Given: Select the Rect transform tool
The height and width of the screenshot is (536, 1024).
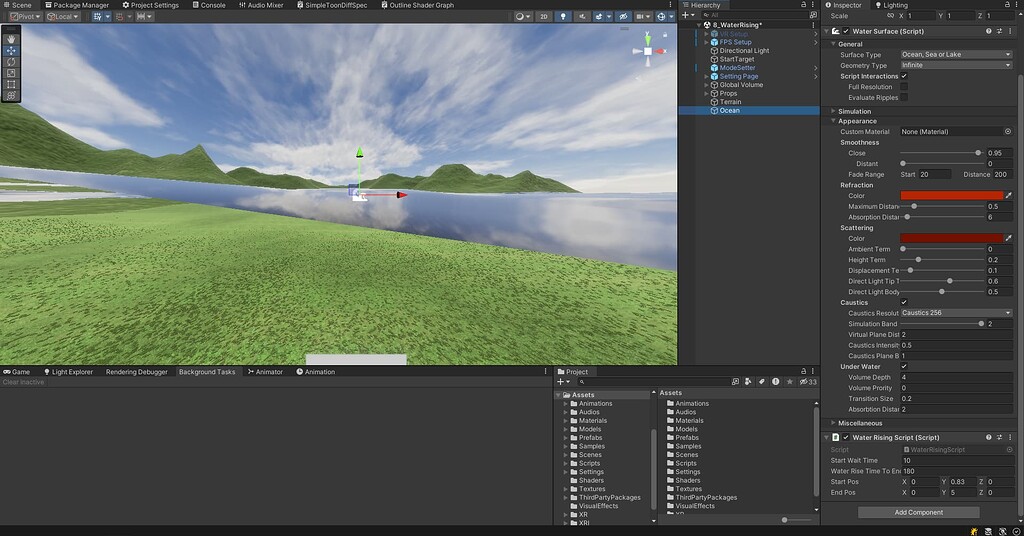Looking at the screenshot, I should click(11, 84).
